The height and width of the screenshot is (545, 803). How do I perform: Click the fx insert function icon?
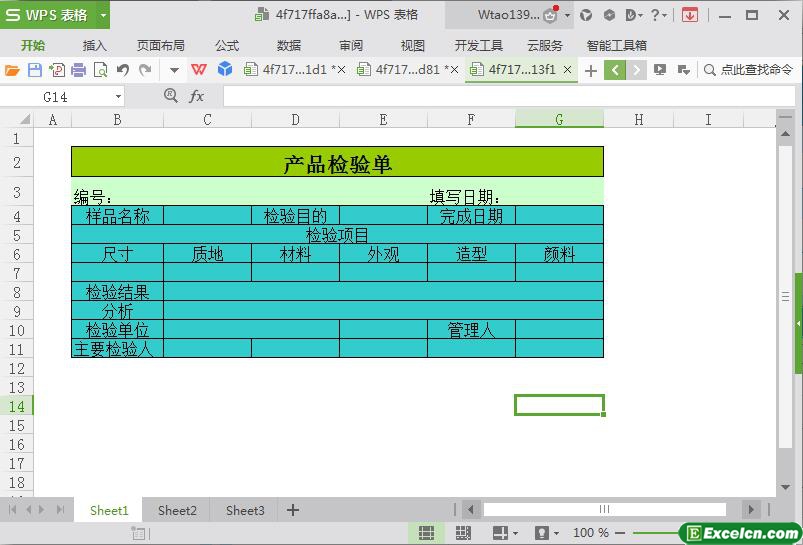point(197,96)
